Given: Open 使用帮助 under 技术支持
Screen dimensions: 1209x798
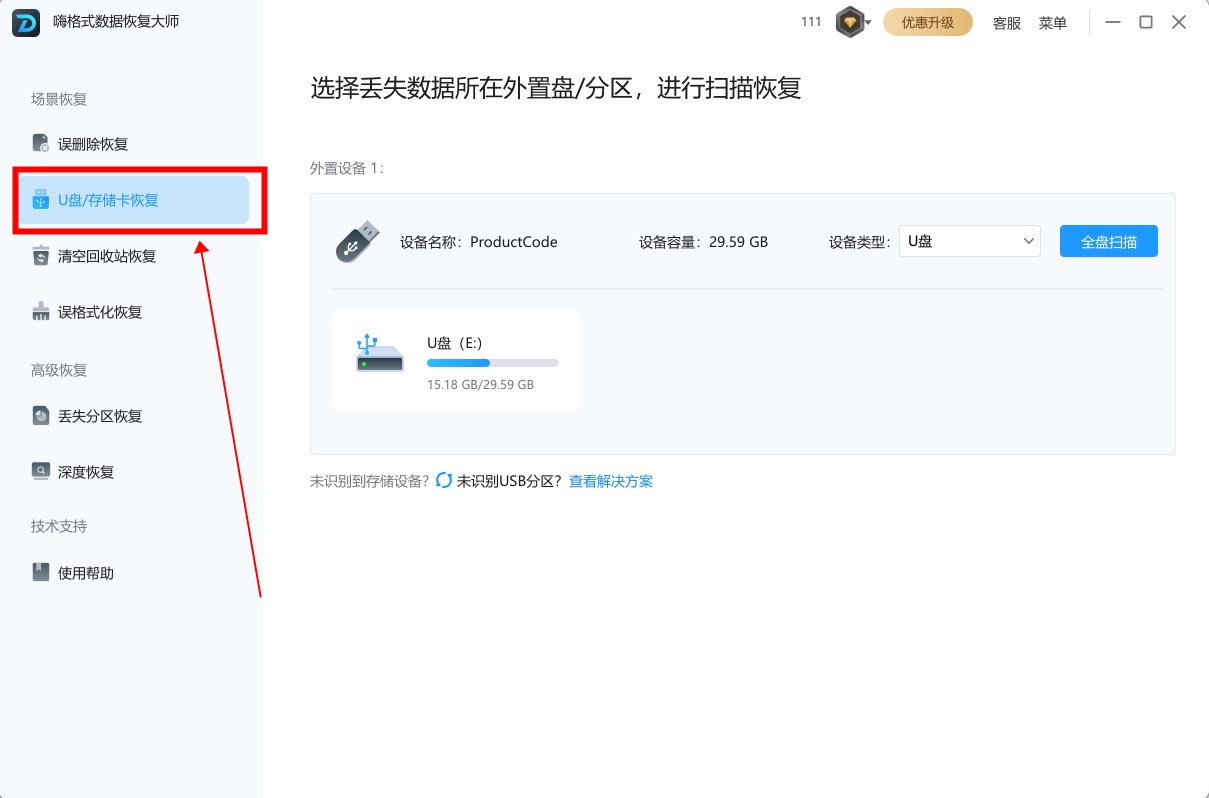Looking at the screenshot, I should [x=134, y=573].
